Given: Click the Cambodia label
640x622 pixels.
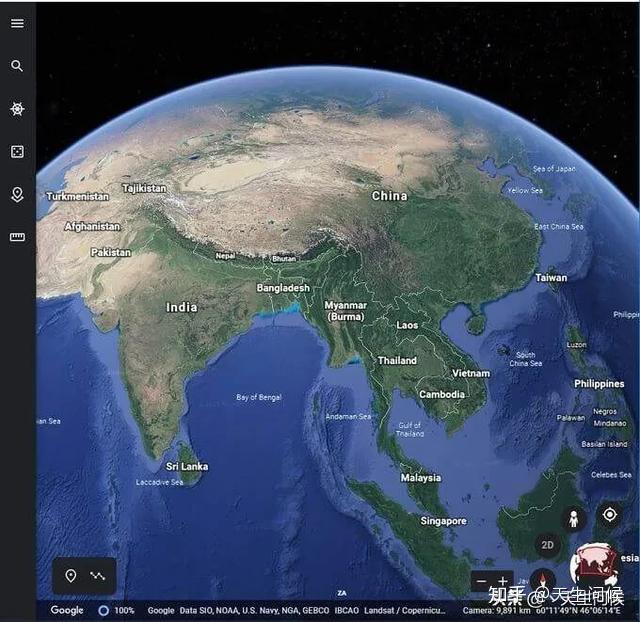Looking at the screenshot, I should [x=442, y=394].
